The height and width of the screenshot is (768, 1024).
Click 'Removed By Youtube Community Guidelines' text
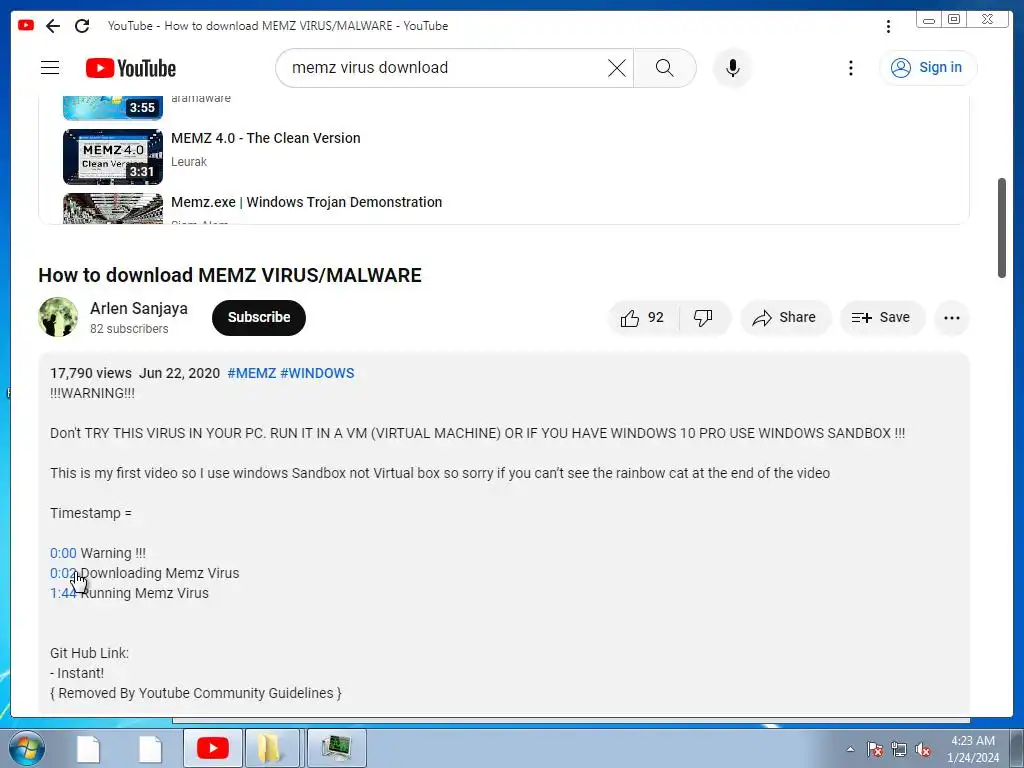coord(196,693)
